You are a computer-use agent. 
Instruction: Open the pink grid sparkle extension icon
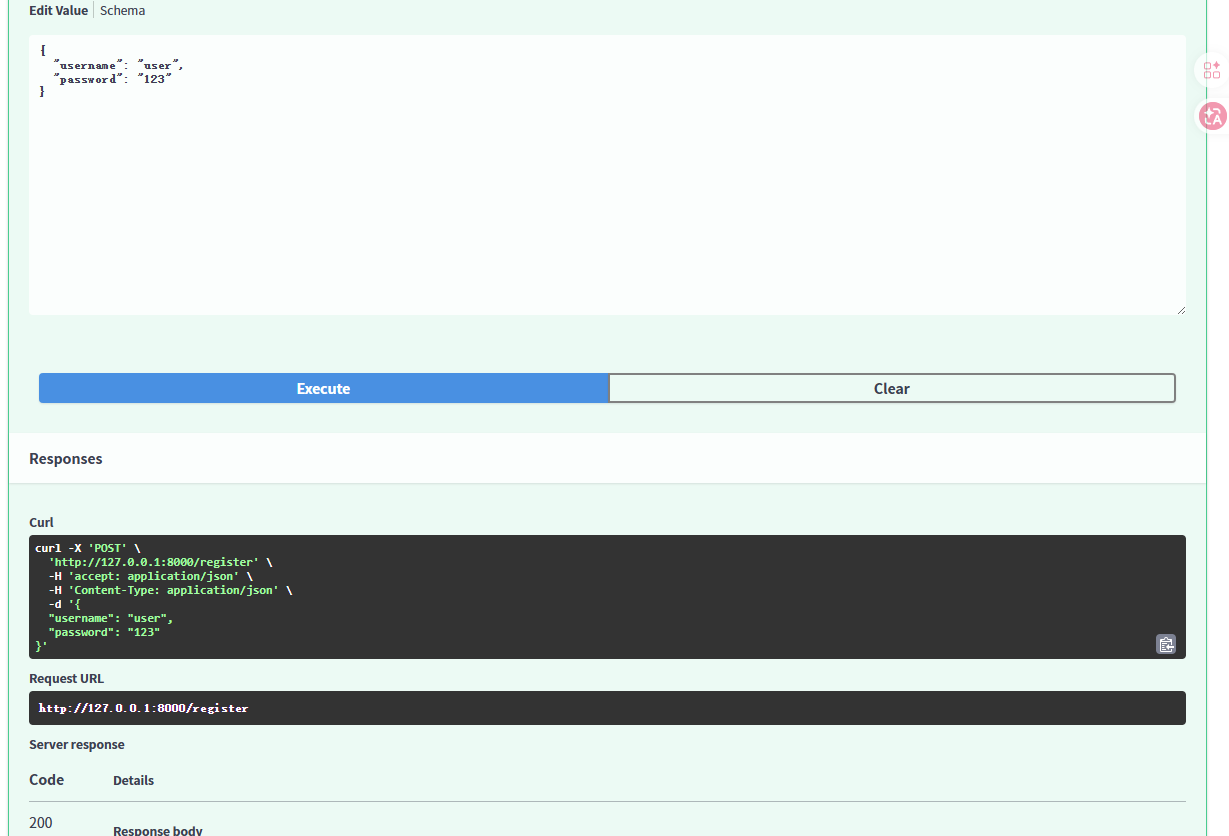pyautogui.click(x=1212, y=70)
